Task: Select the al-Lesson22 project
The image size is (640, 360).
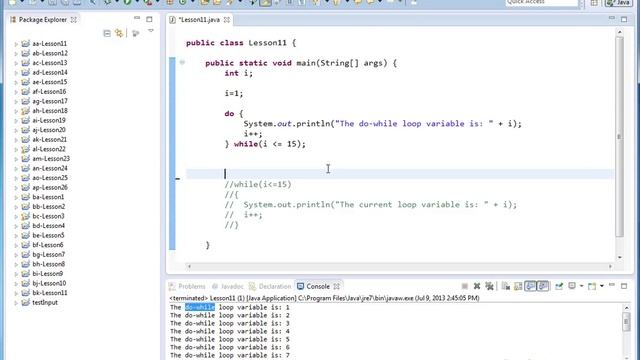Action: point(49,149)
